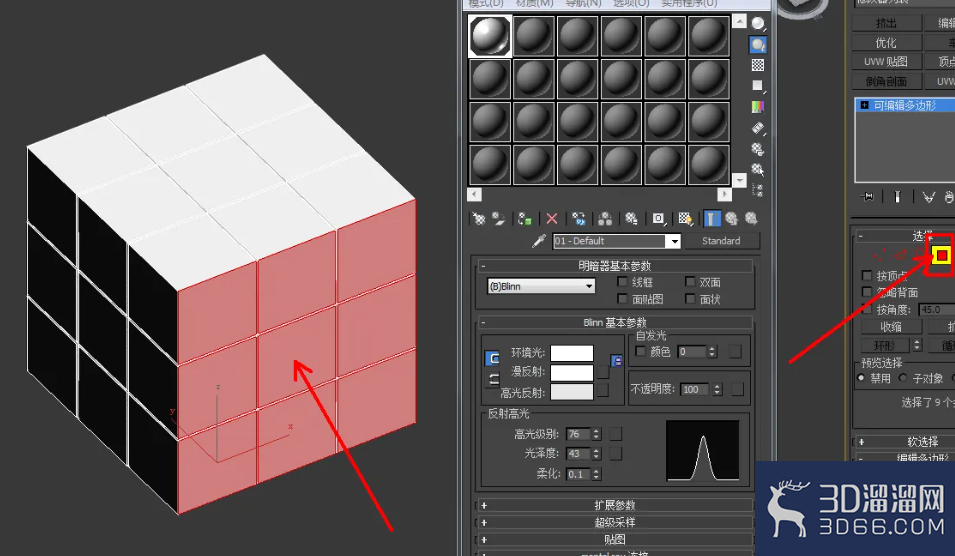Open the Material/Map Navigator icon

pyautogui.click(x=758, y=190)
